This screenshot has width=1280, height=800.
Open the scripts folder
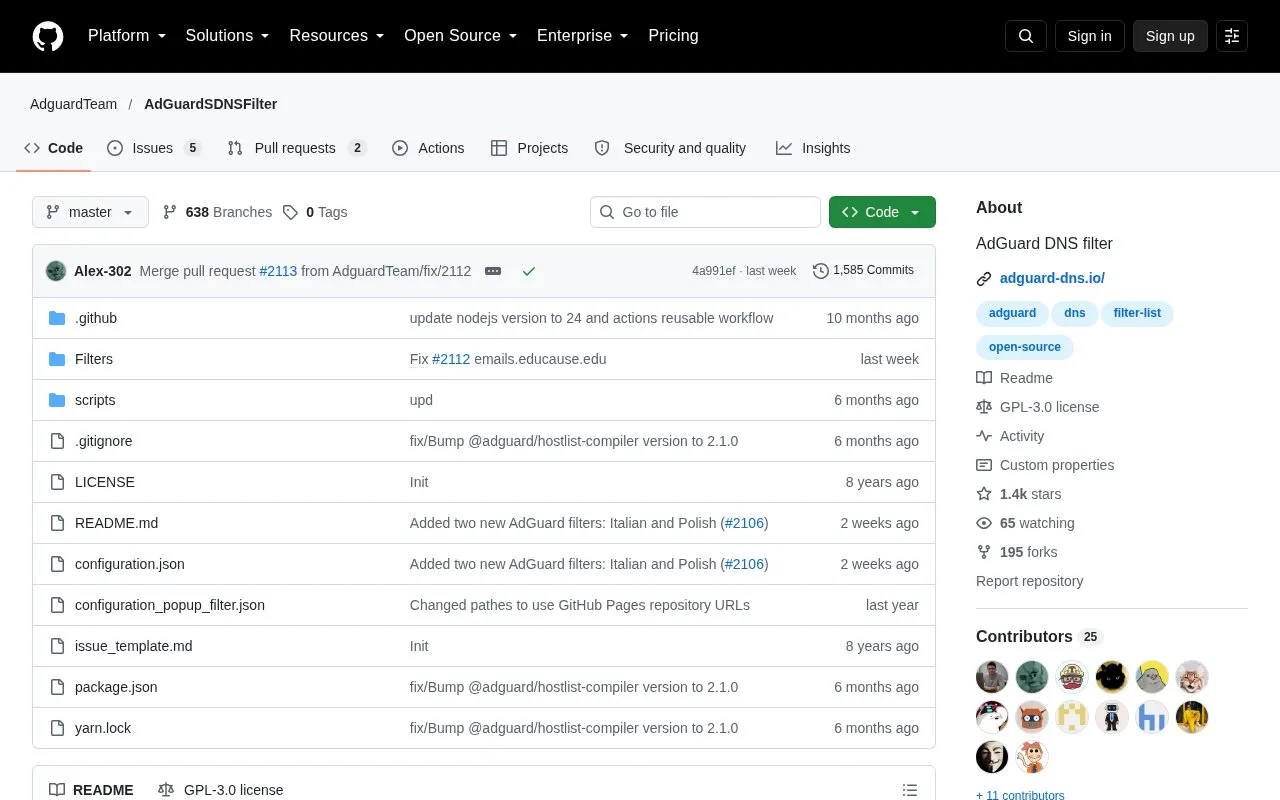(95, 400)
